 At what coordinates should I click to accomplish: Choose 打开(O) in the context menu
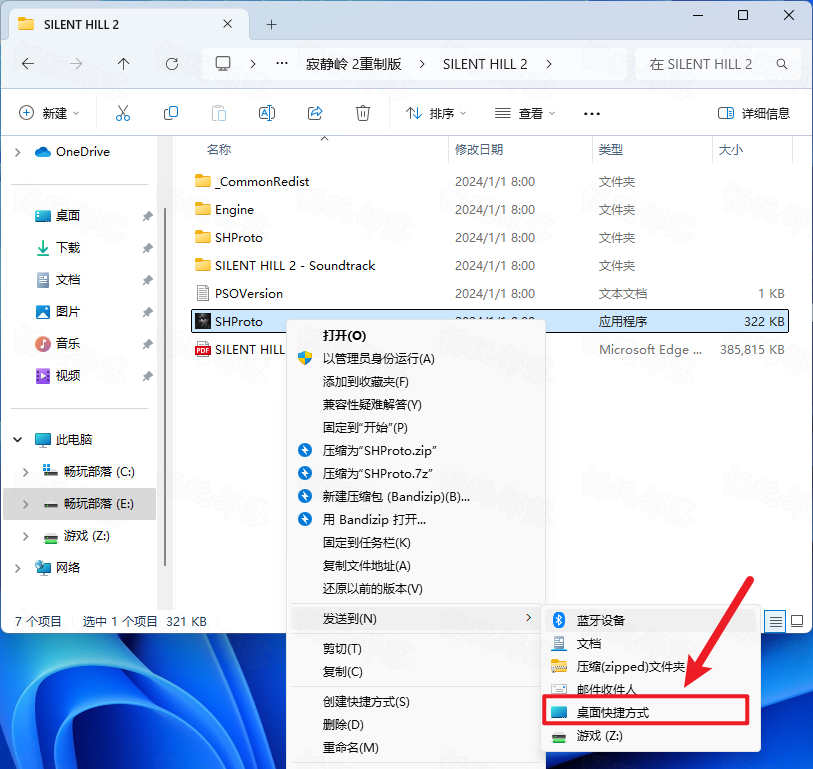coord(344,335)
